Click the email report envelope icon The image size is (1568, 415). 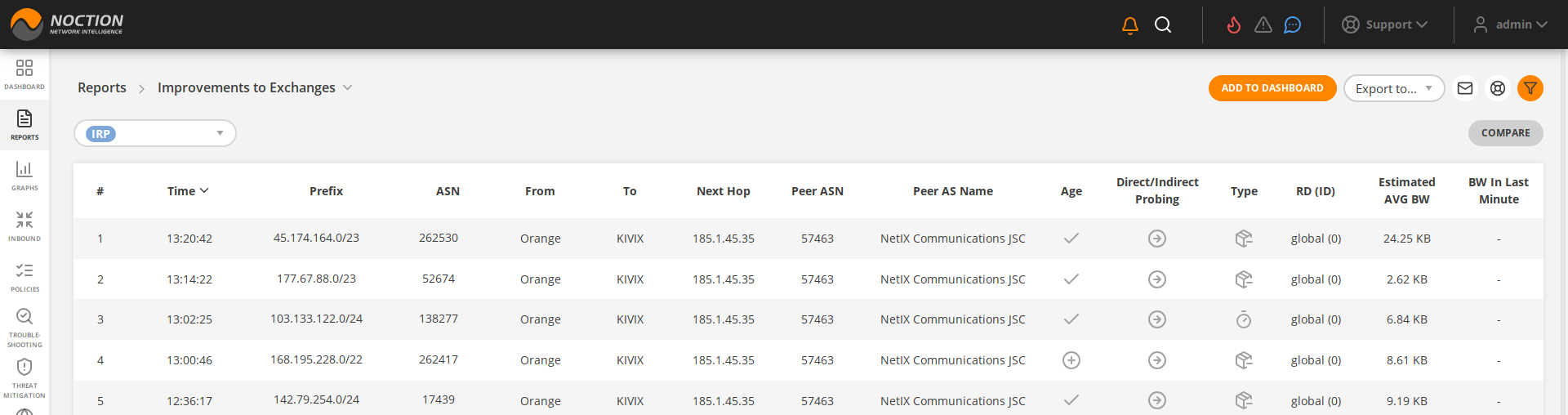tap(1465, 88)
